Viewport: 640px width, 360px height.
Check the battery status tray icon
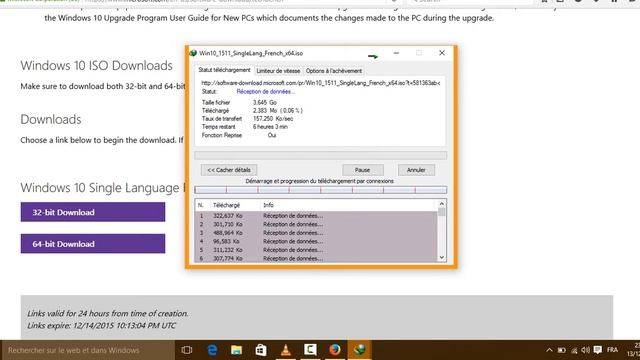pos(562,350)
